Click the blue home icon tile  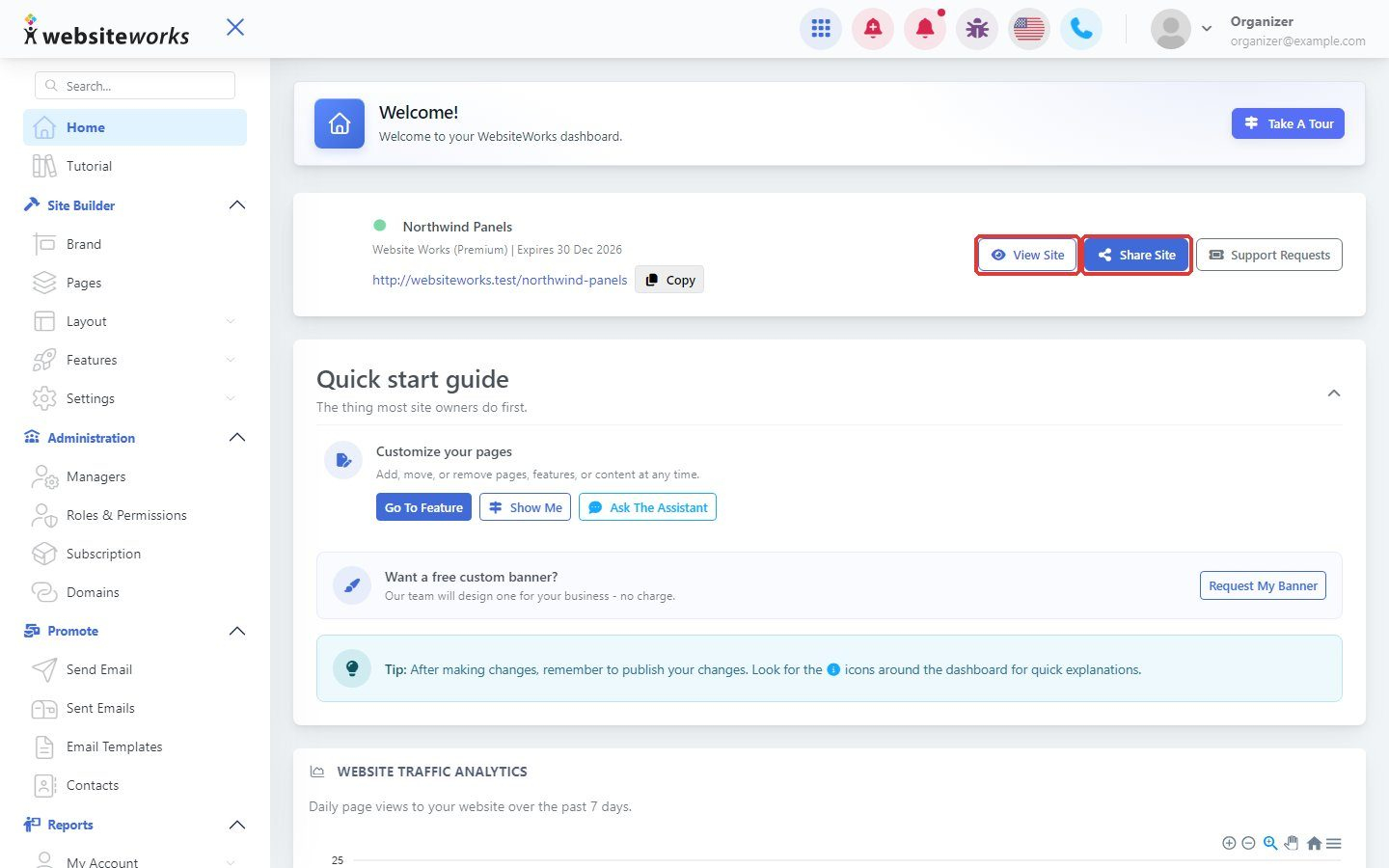(340, 123)
